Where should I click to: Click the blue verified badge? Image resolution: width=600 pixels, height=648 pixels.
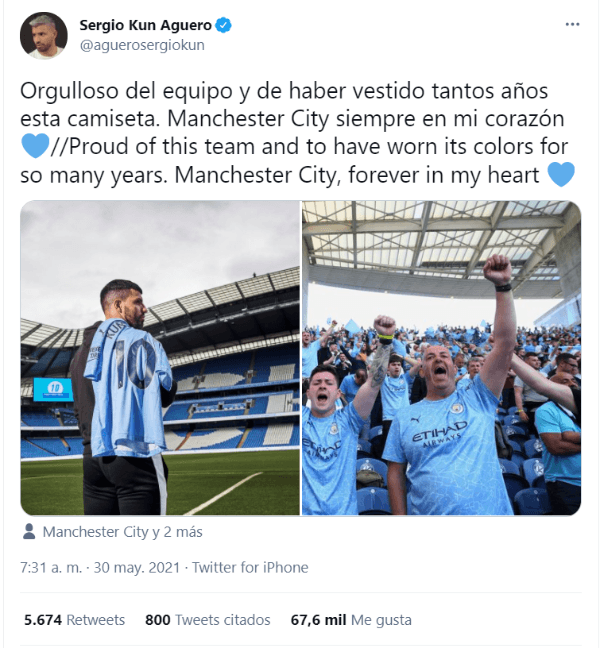pos(224,25)
